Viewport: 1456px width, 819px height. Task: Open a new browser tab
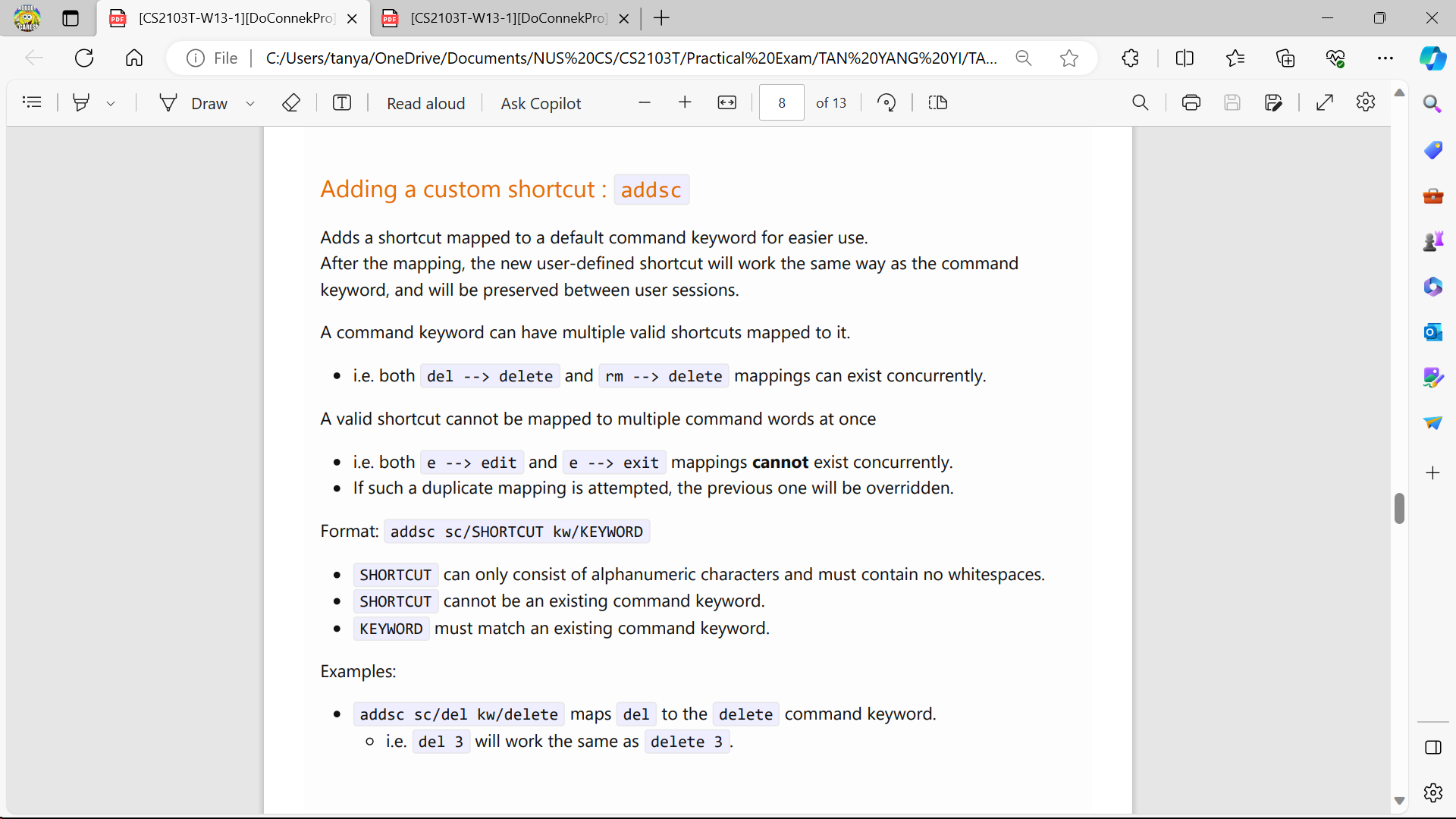pyautogui.click(x=661, y=18)
